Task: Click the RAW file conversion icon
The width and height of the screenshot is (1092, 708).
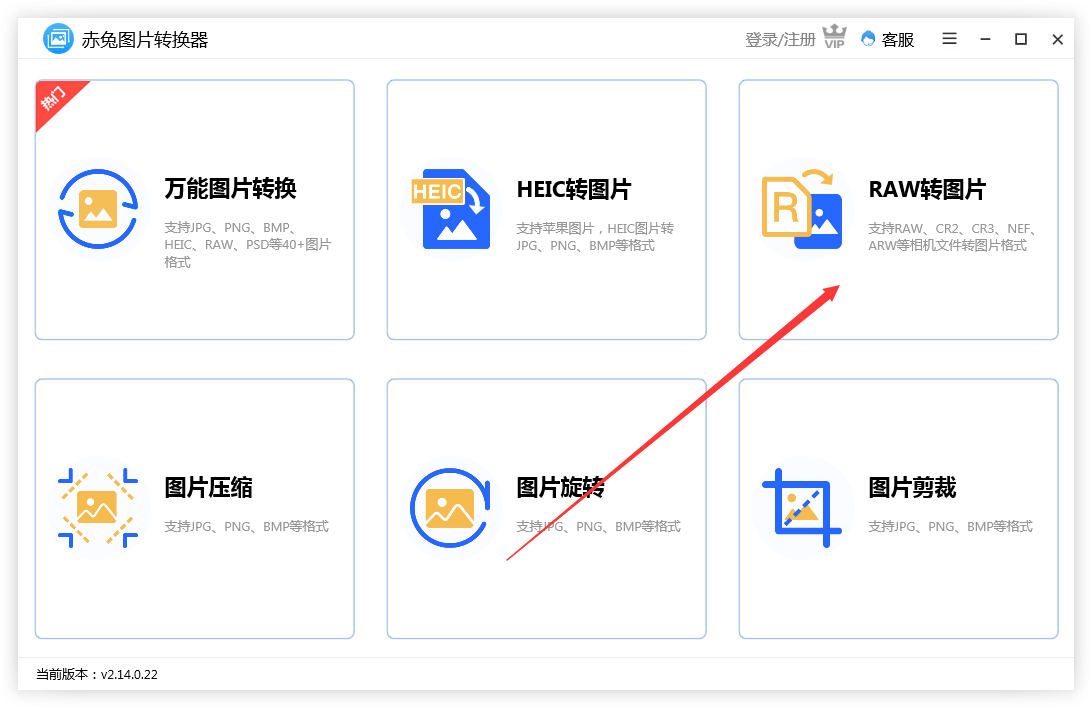Action: point(802,209)
